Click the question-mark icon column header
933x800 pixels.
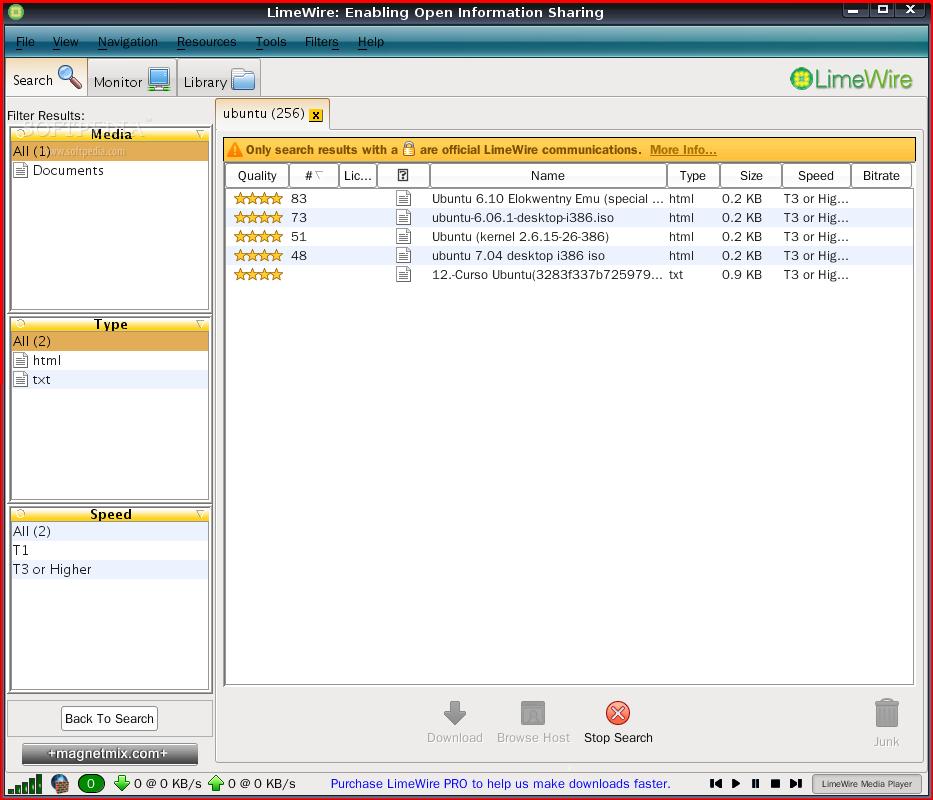(x=403, y=176)
